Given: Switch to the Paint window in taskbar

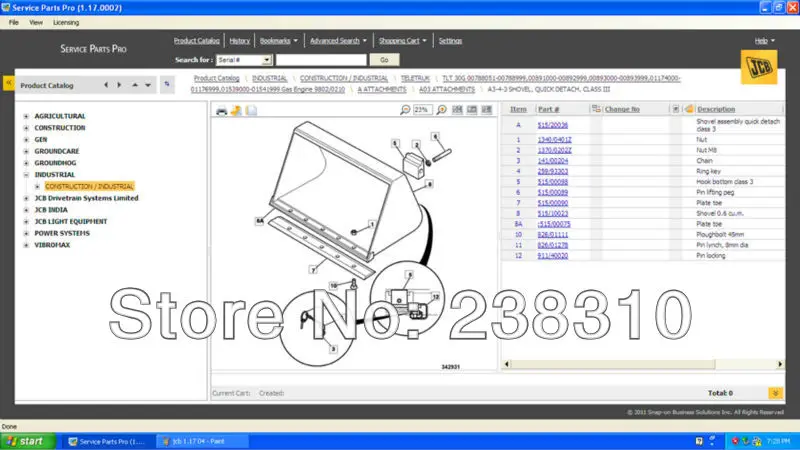Looking at the screenshot, I should click(202, 441).
